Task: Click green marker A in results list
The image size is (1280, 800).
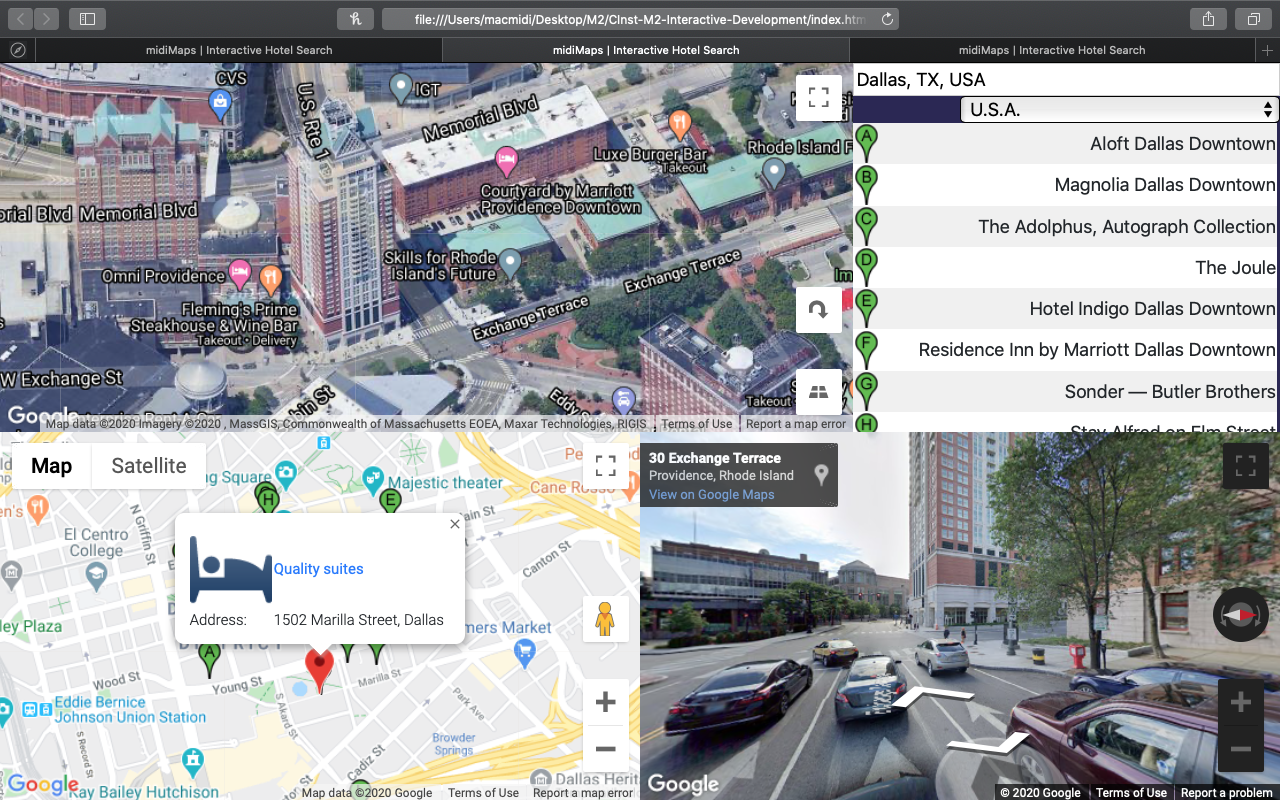Action: point(867,141)
